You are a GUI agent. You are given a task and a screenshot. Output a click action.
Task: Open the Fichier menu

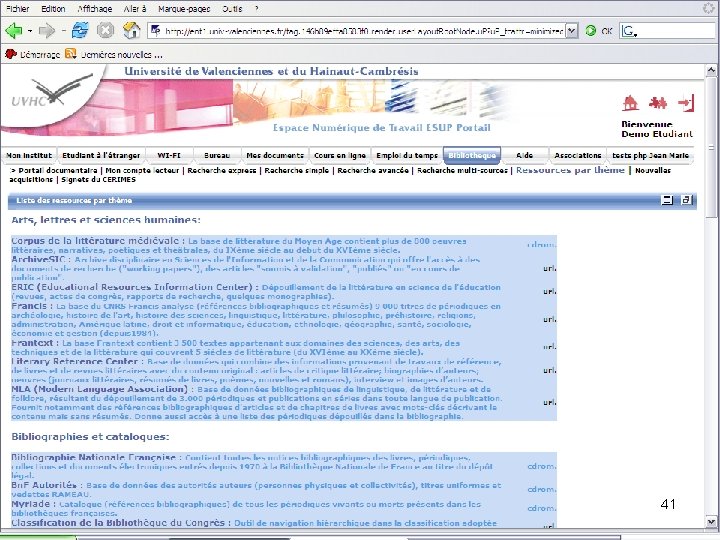pos(17,8)
